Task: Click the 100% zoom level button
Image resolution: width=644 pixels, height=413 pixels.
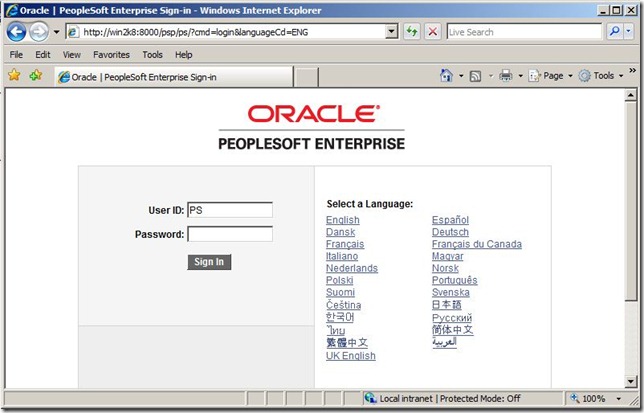Action: (588, 398)
